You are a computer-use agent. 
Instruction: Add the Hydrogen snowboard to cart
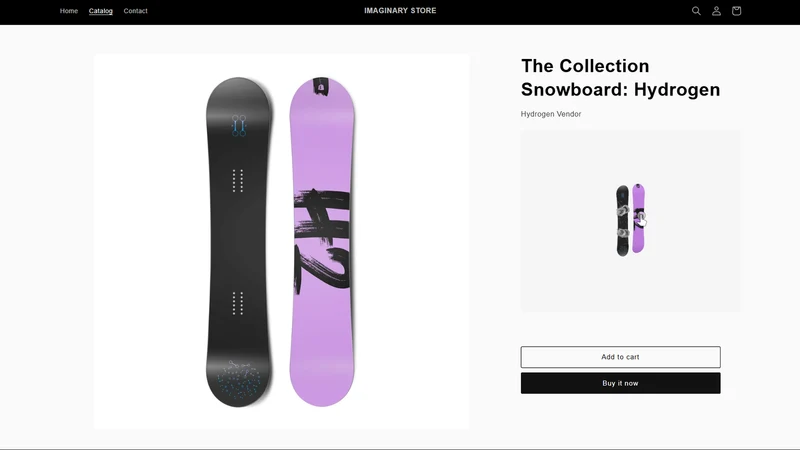click(620, 357)
